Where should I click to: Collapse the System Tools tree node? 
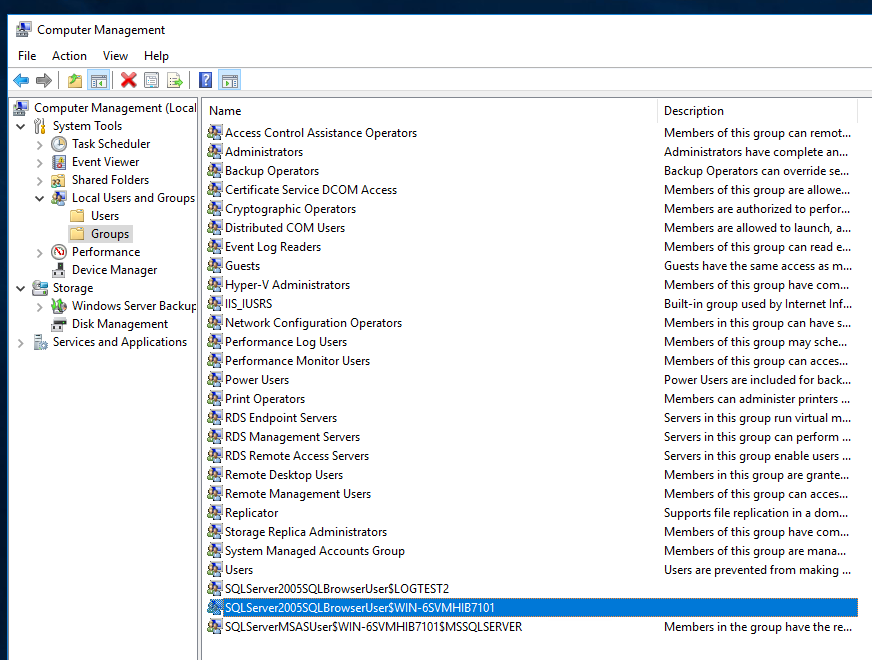21,126
